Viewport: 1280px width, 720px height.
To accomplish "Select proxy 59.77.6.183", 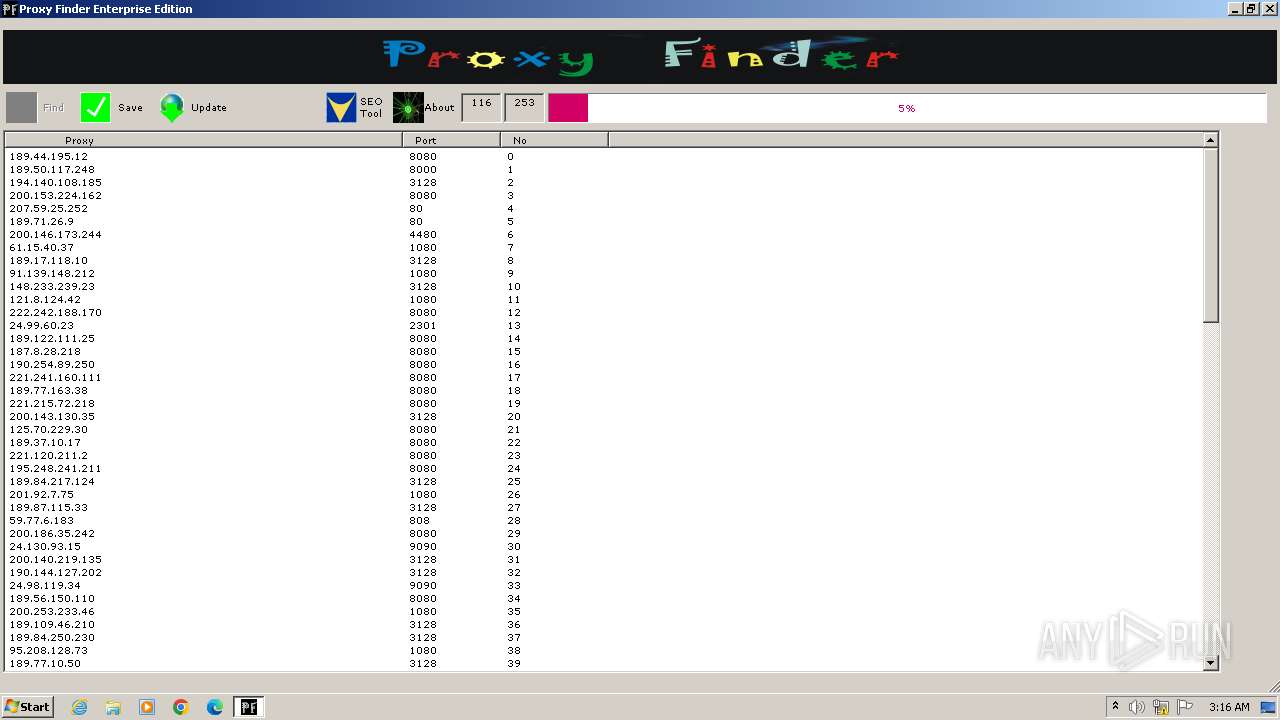I will pos(41,521).
